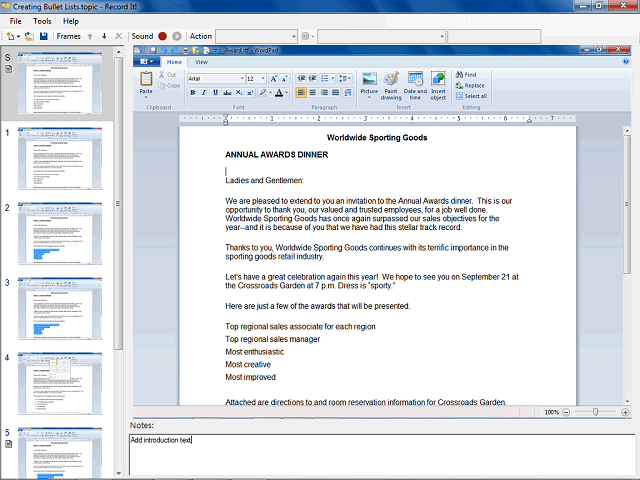The width and height of the screenshot is (640, 480).
Task: Switch to the Home ribbon tab
Action: coord(174,62)
